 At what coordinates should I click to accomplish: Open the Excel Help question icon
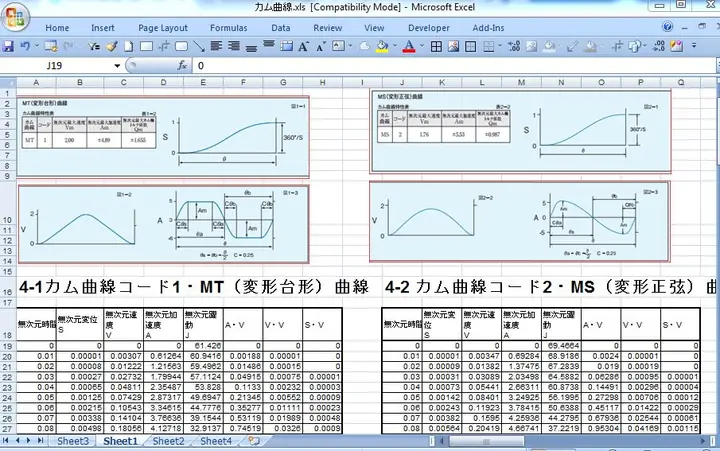click(668, 27)
